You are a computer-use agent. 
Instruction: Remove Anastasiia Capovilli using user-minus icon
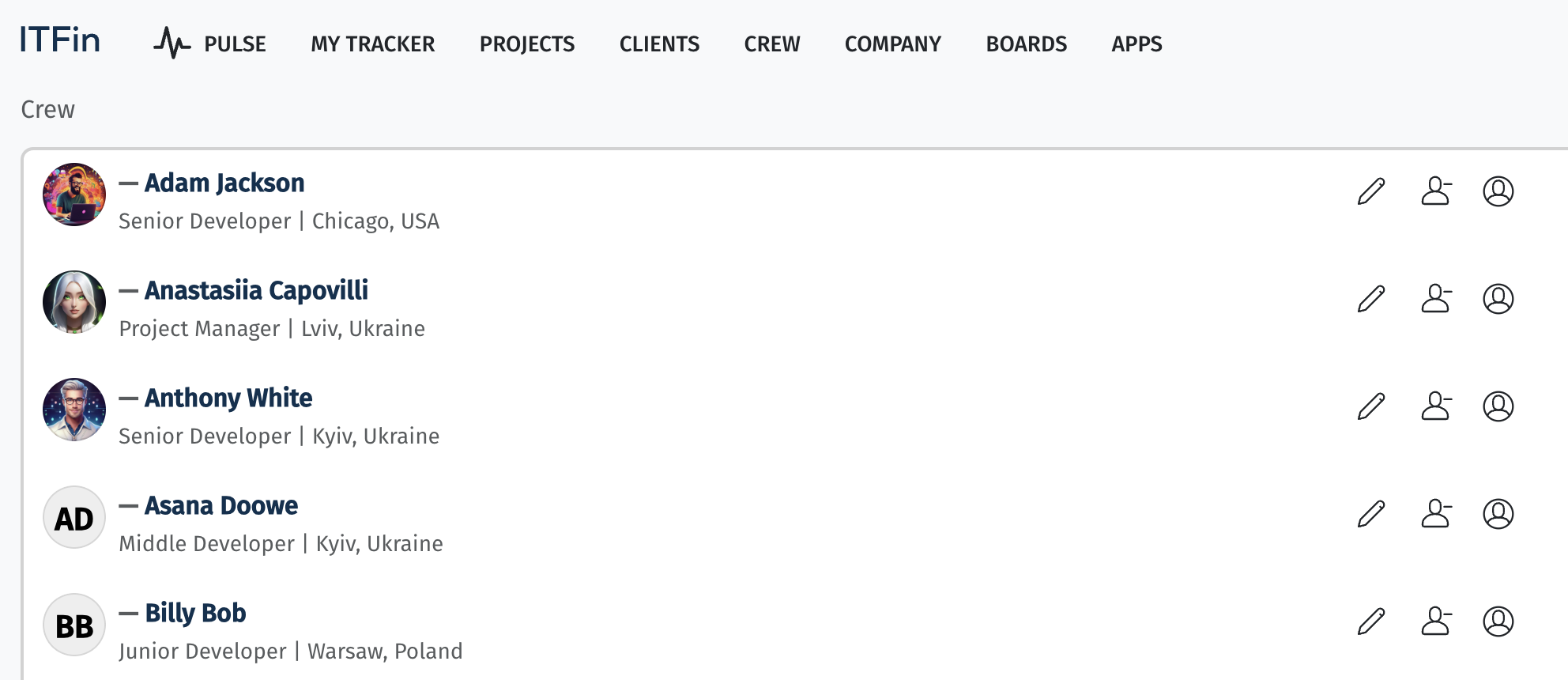coord(1436,299)
